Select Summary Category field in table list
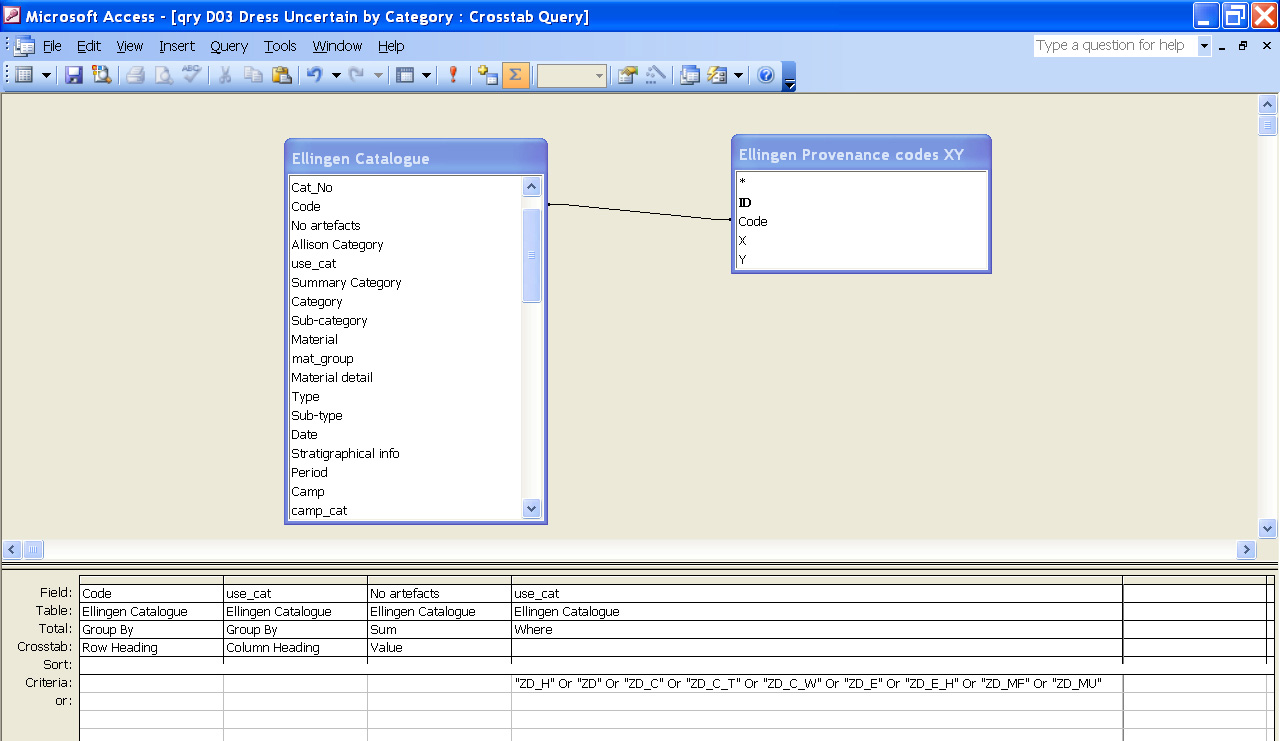This screenshot has height=741, width=1280. pos(346,282)
